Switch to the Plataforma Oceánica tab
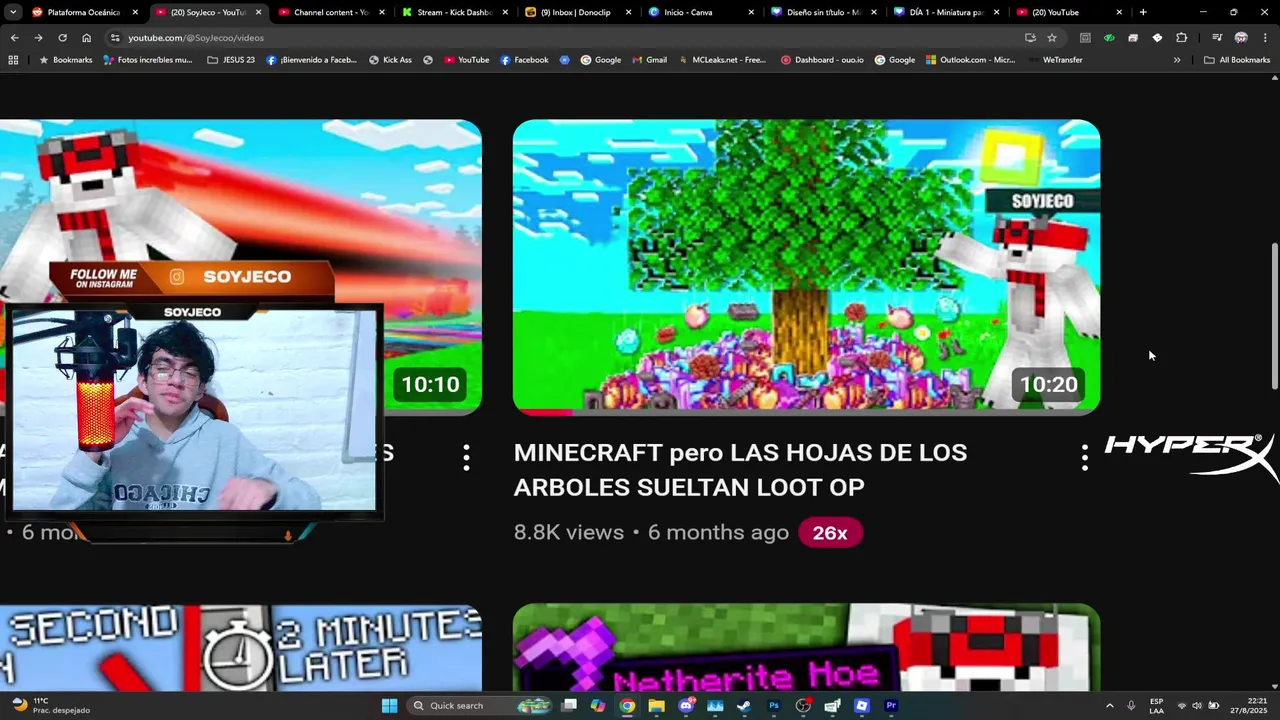The image size is (1280, 720). click(x=84, y=12)
